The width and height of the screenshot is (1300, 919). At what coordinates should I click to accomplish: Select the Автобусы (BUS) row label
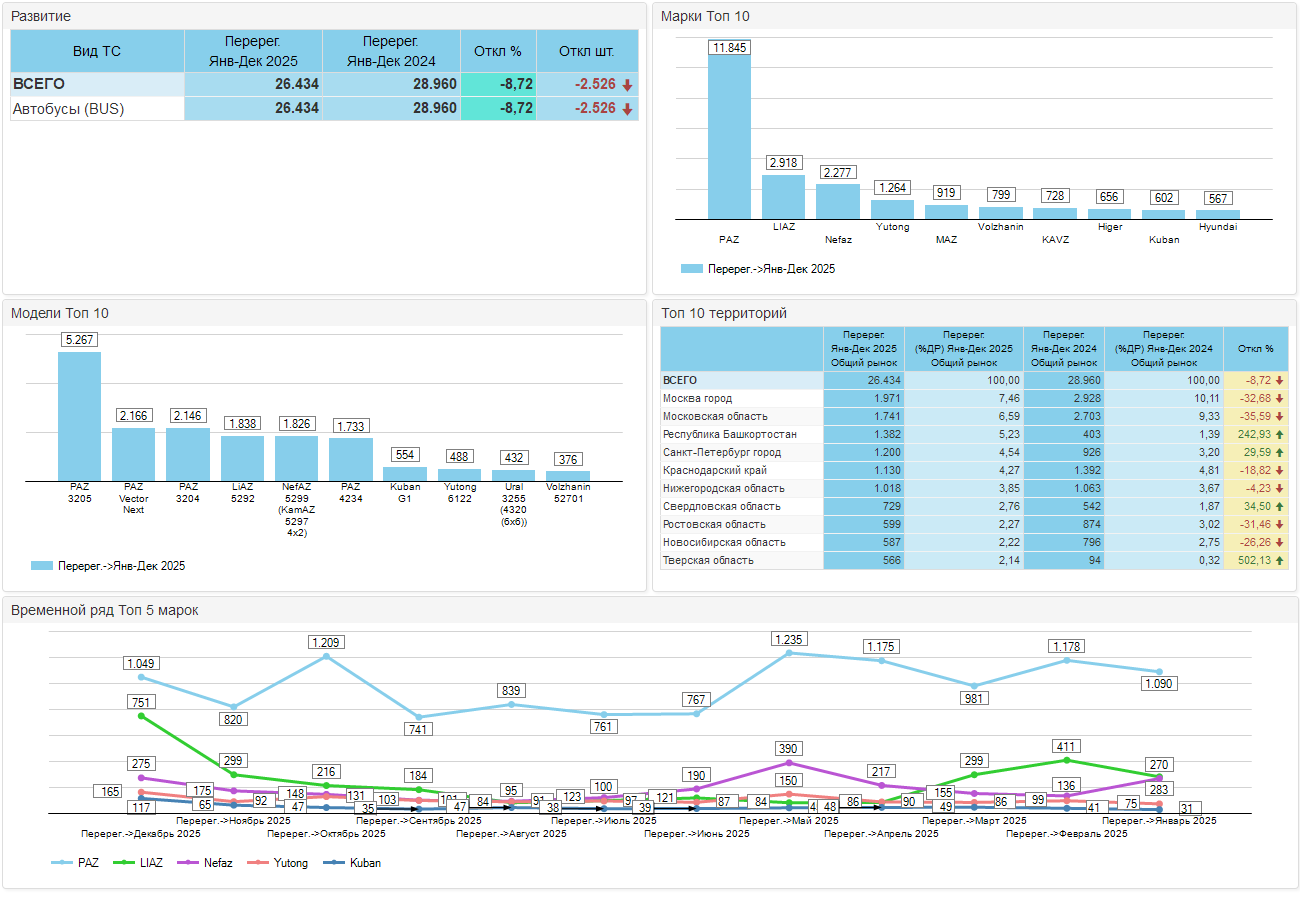(68, 109)
